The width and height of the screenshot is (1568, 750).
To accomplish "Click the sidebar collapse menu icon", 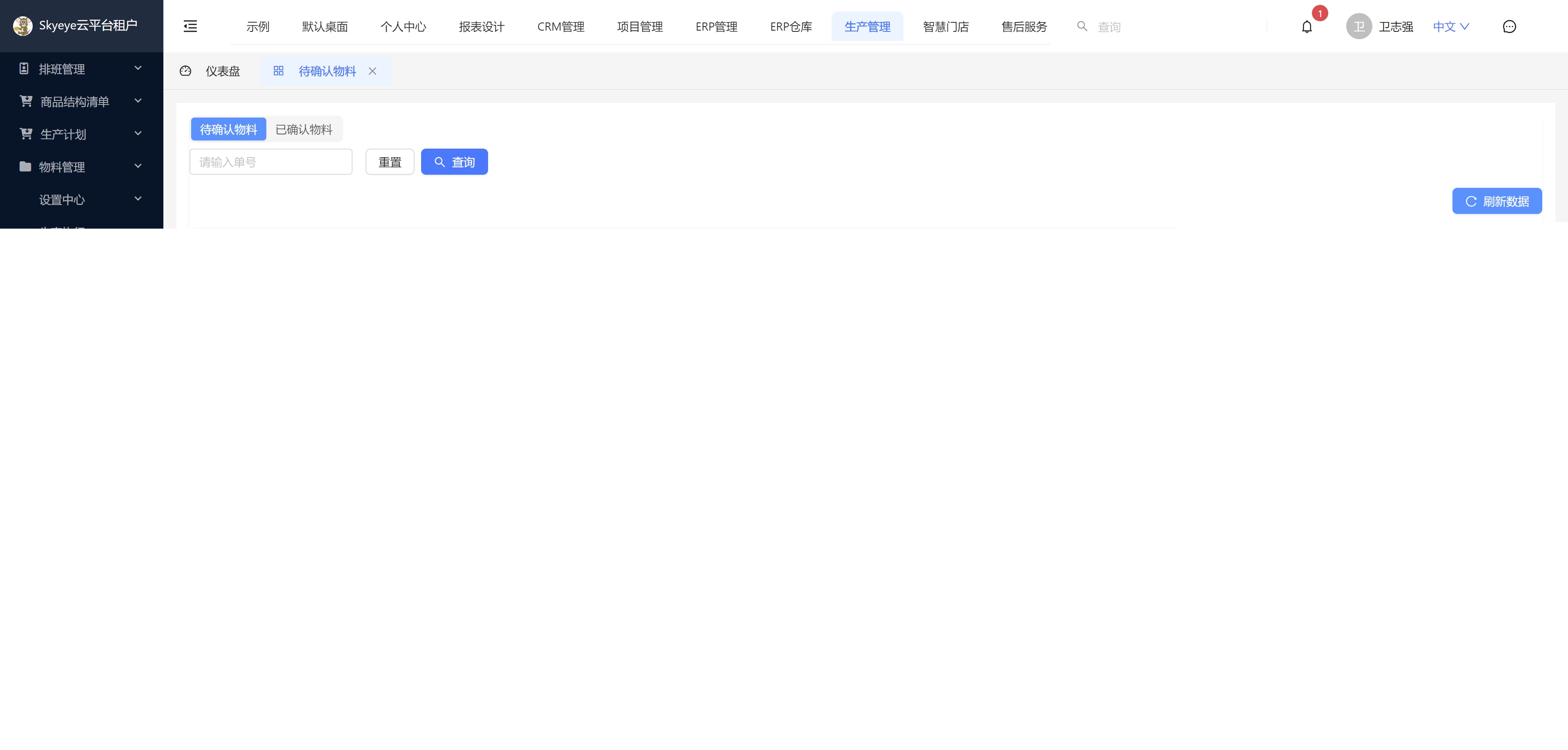I will tap(190, 26).
